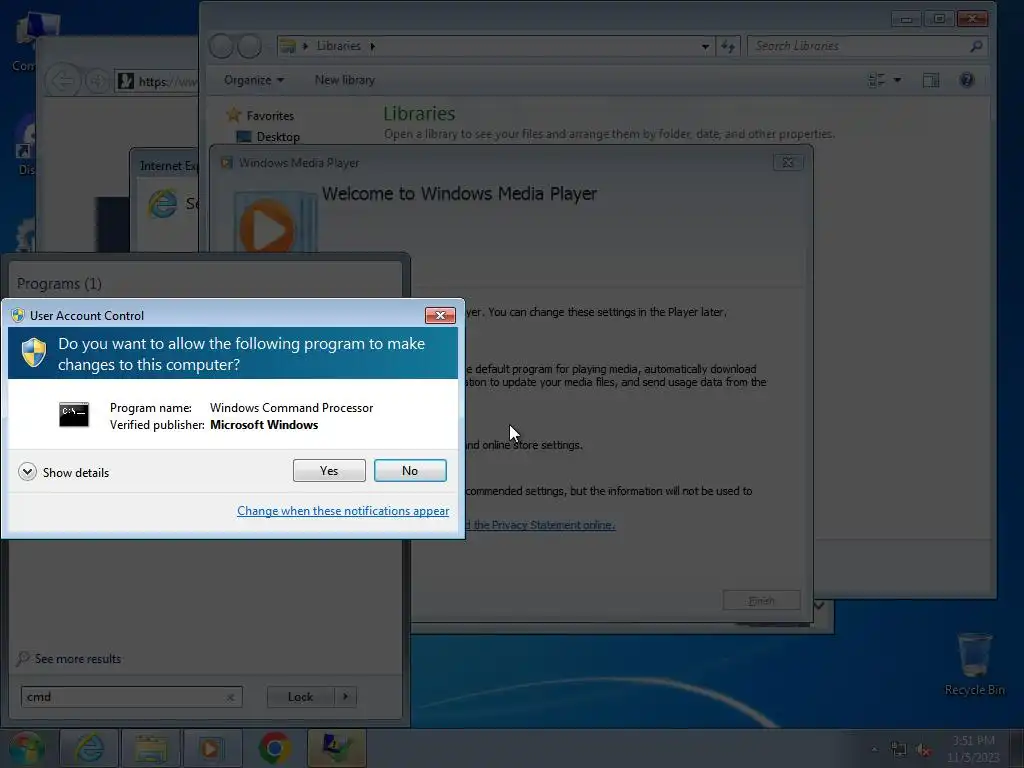1024x768 pixels.
Task: Click the last pinned taskbar application icon
Action: coord(336,748)
